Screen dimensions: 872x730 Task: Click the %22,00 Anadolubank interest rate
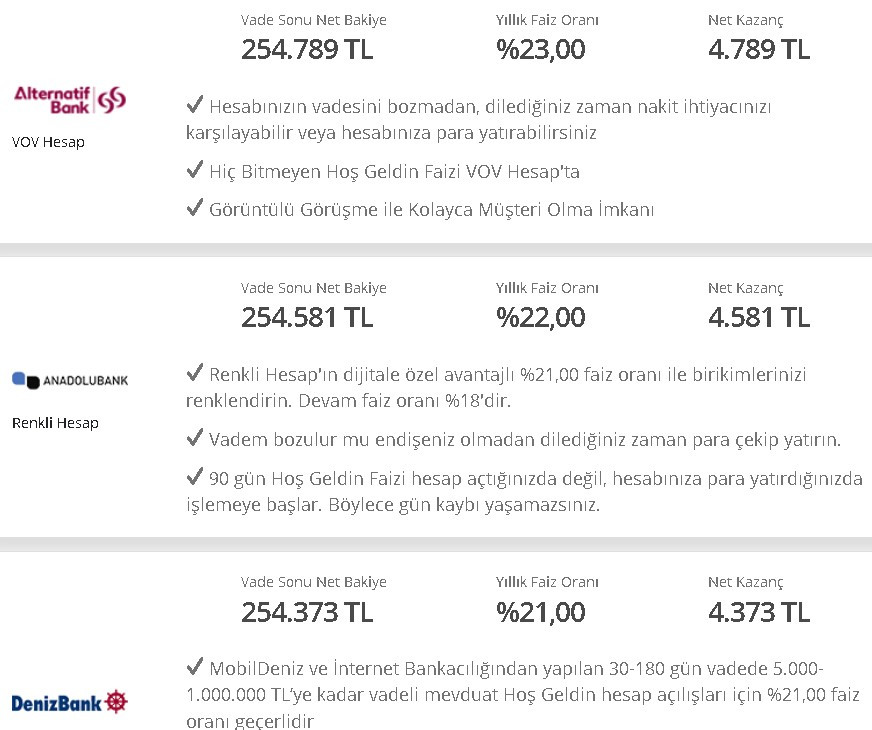pos(540,317)
